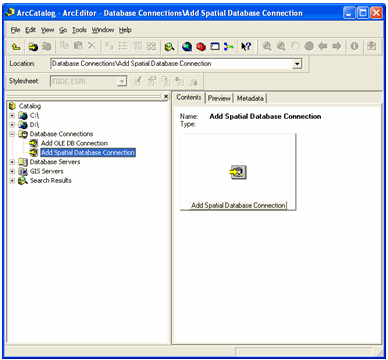Select the Zoom Out tool

(x=281, y=46)
